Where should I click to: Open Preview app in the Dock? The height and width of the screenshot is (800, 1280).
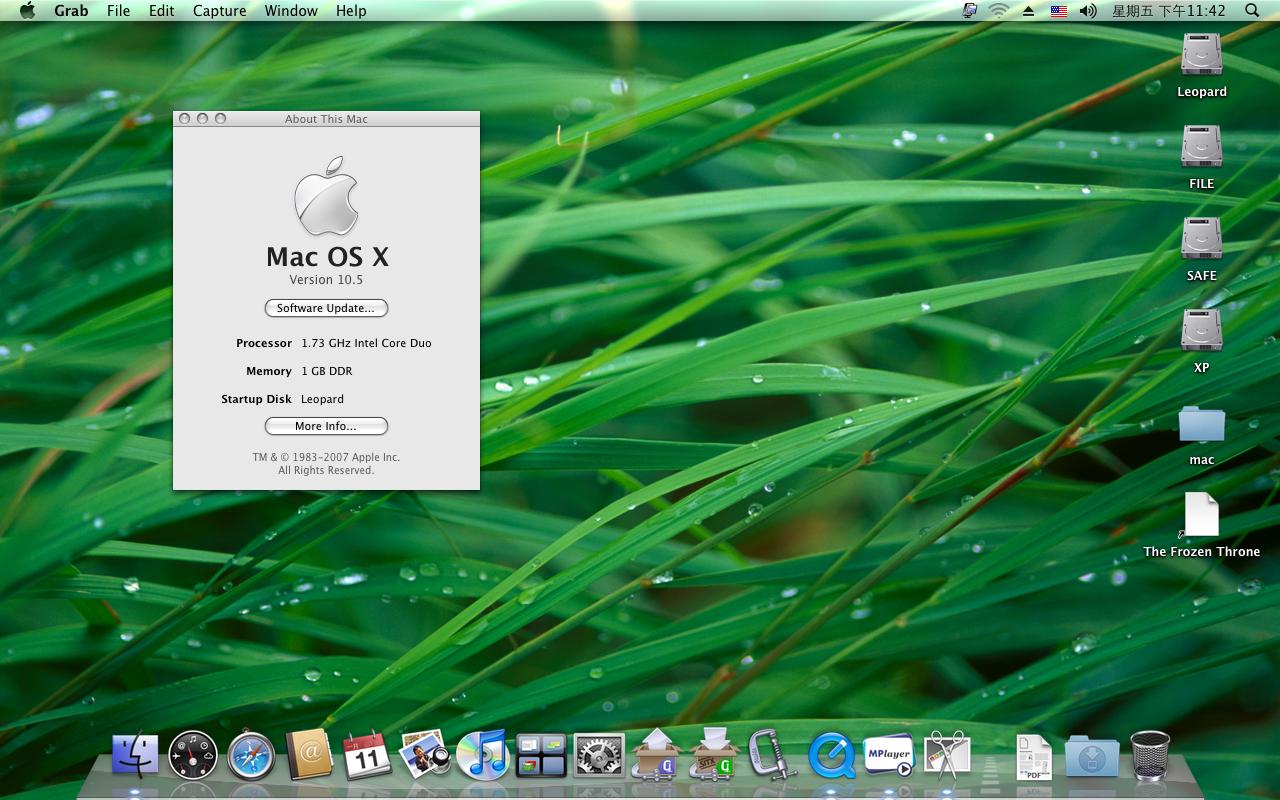(x=425, y=755)
